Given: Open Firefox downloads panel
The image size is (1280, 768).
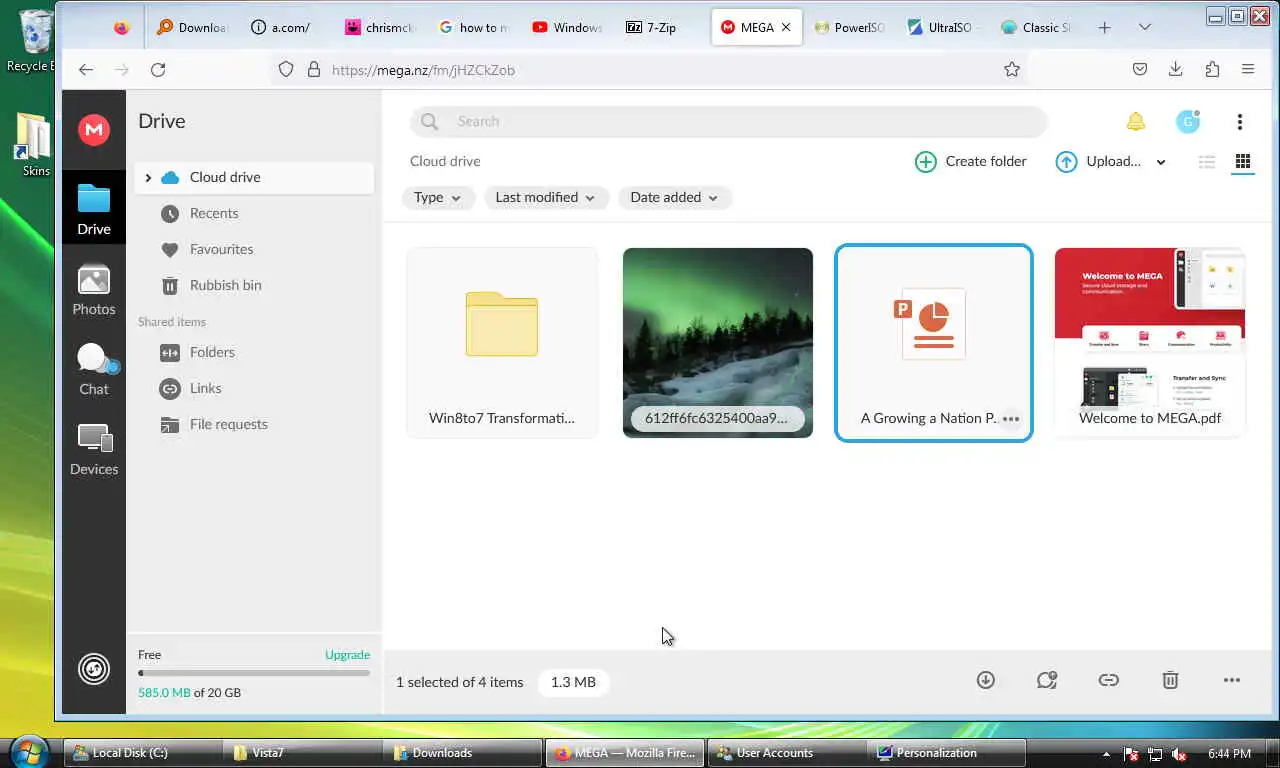Looking at the screenshot, I should [1176, 69].
